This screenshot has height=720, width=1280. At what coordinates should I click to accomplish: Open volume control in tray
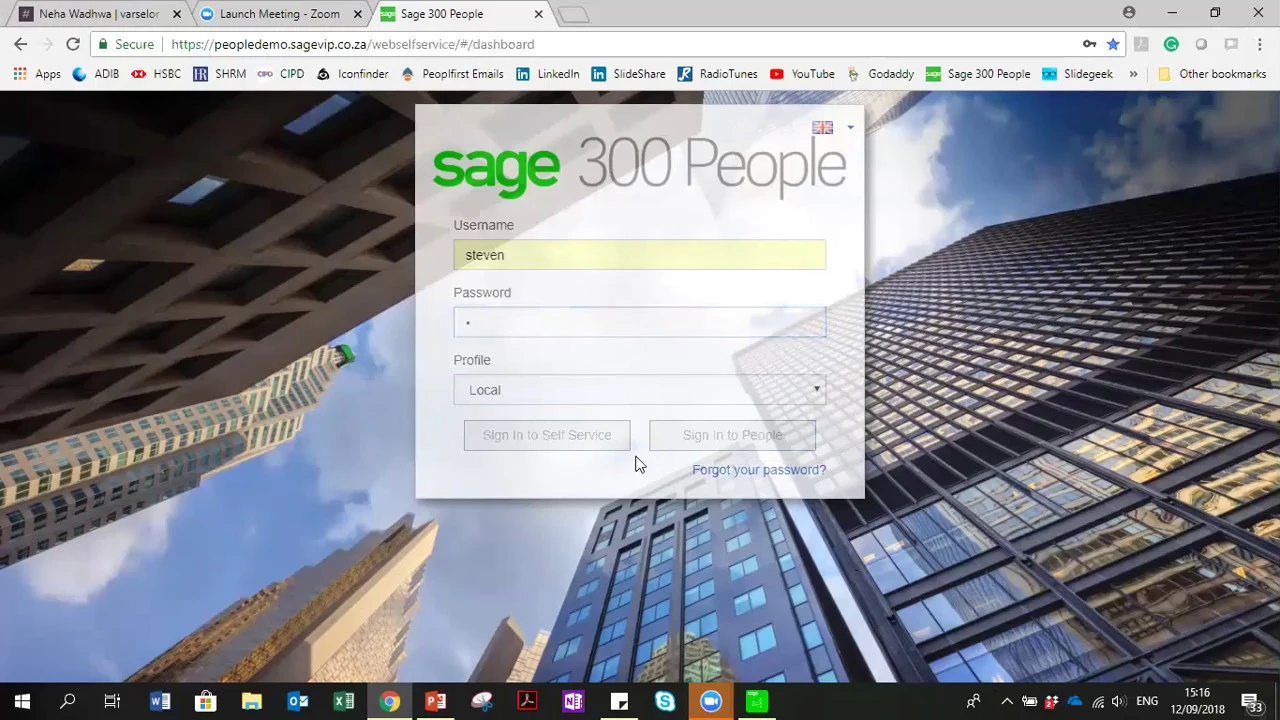tap(1118, 702)
